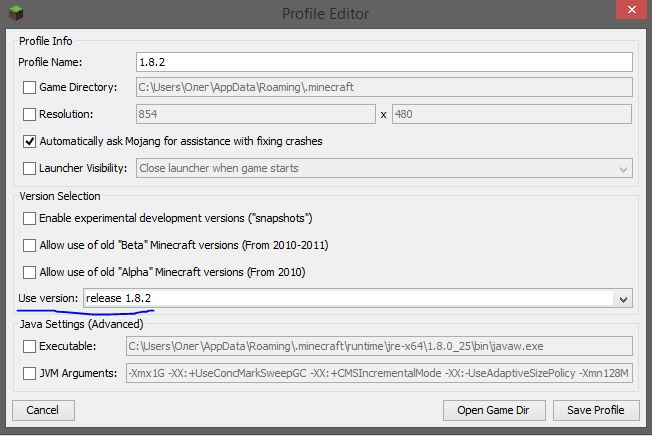Toggle the Executable checkbox in Java Settings

[30, 346]
